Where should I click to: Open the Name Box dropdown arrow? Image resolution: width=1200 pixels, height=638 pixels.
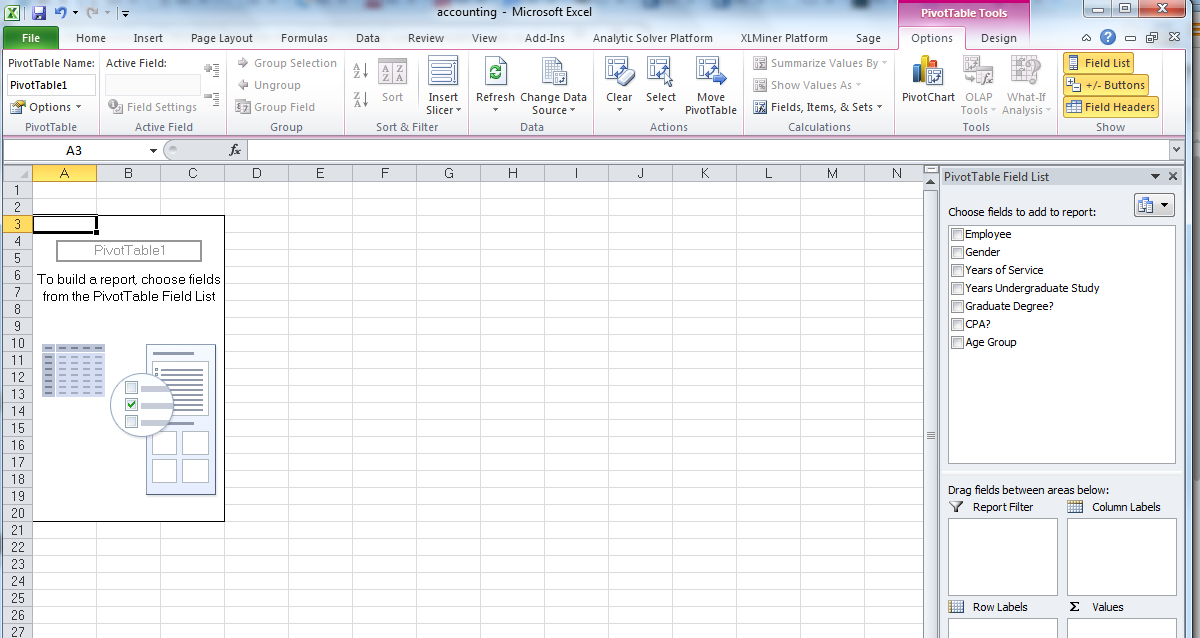click(153, 151)
